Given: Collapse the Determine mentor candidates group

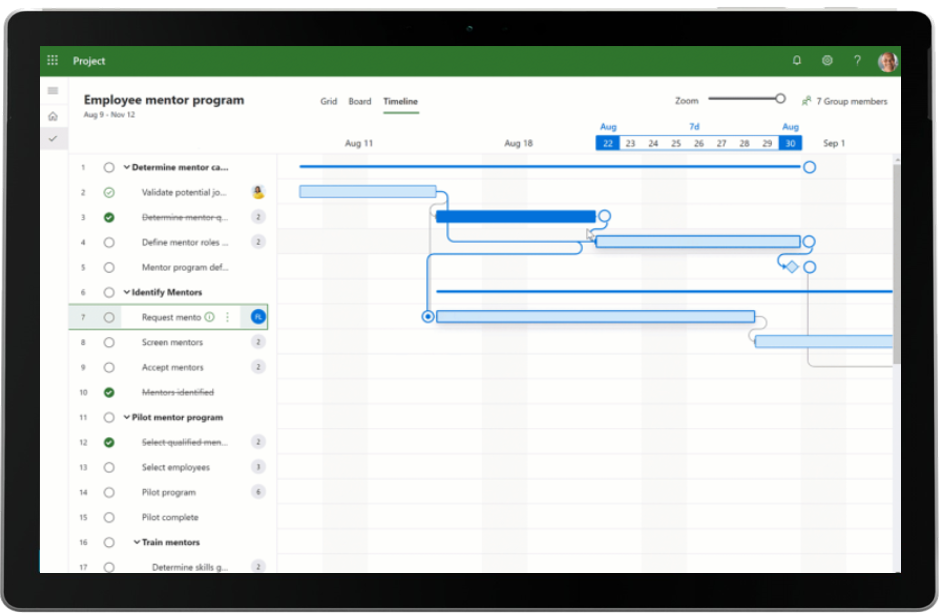Looking at the screenshot, I should coord(127,167).
